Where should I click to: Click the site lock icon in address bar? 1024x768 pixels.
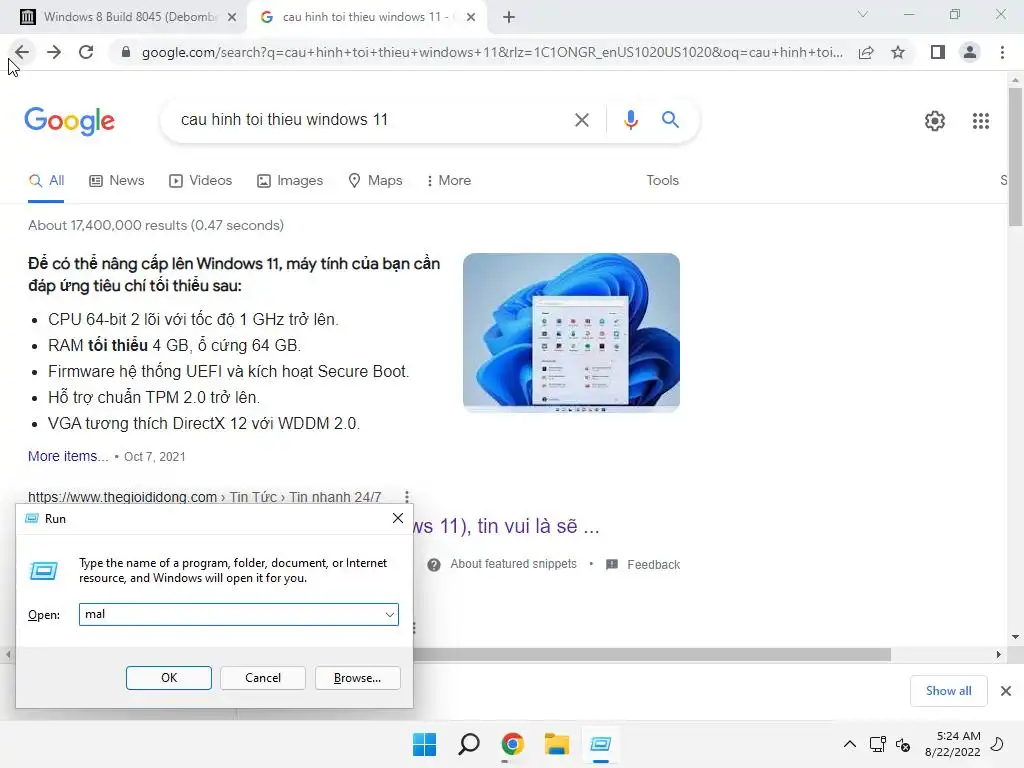126,52
